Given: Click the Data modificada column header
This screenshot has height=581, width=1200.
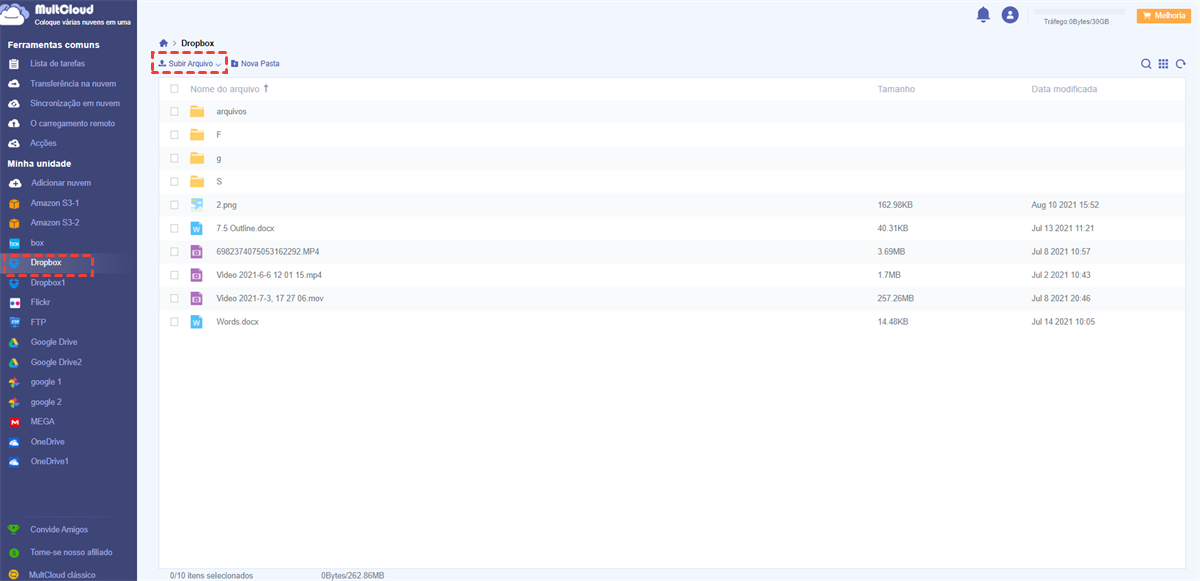Looking at the screenshot, I should 1064,89.
